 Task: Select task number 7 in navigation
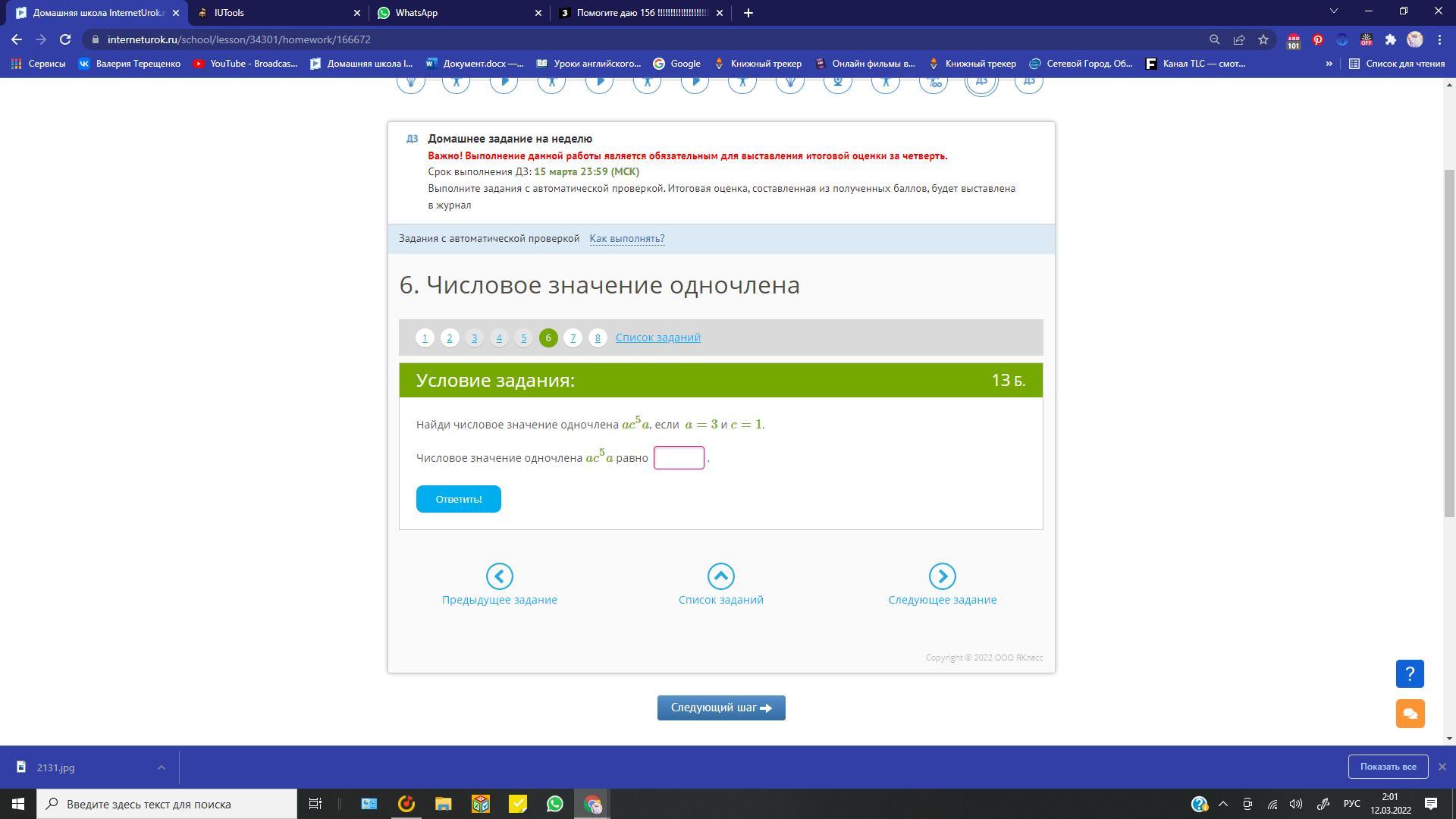click(573, 338)
